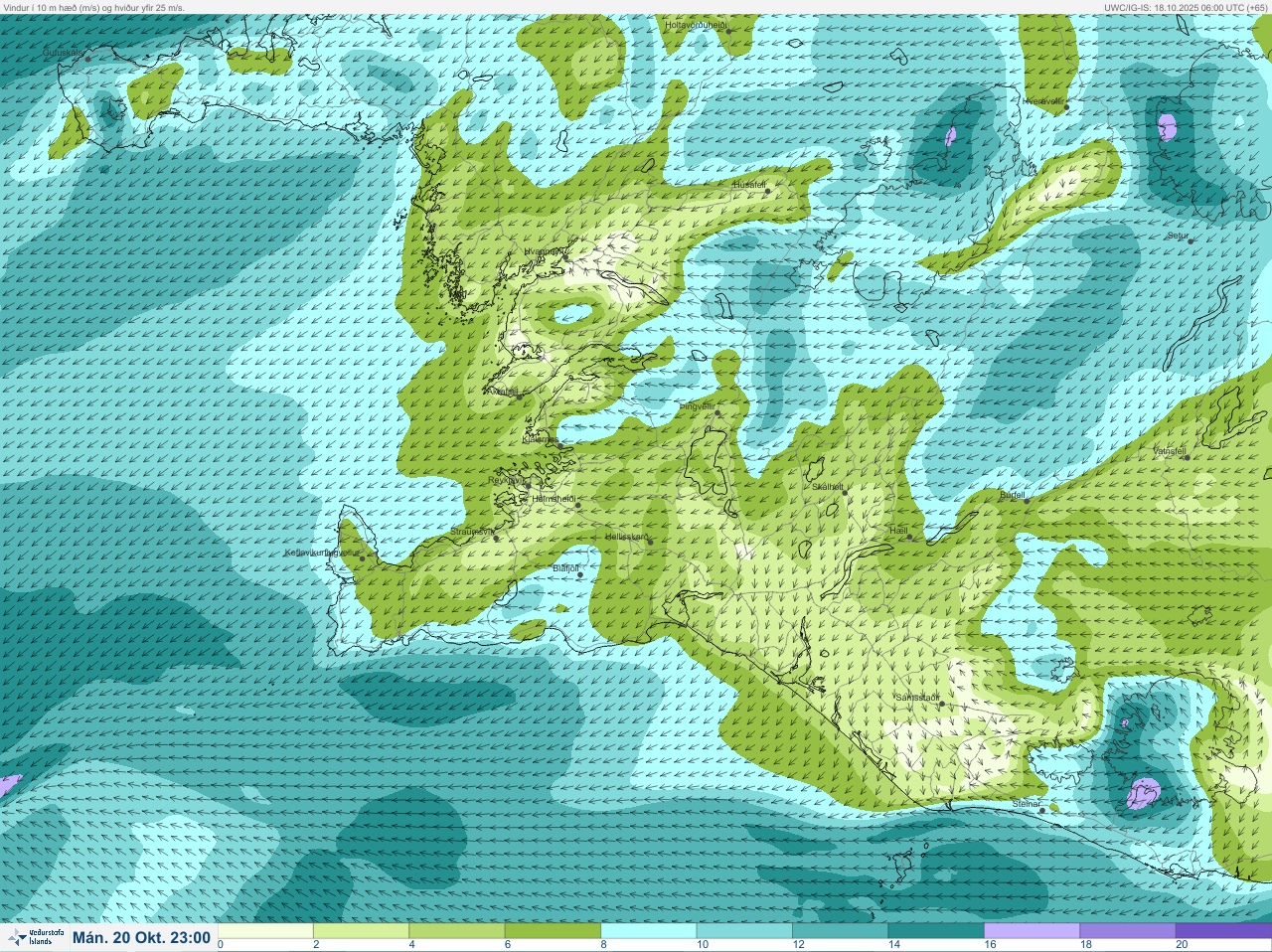Select the 8–10 m/s light cyan legend swatch
The image size is (1272, 952).
(649, 931)
